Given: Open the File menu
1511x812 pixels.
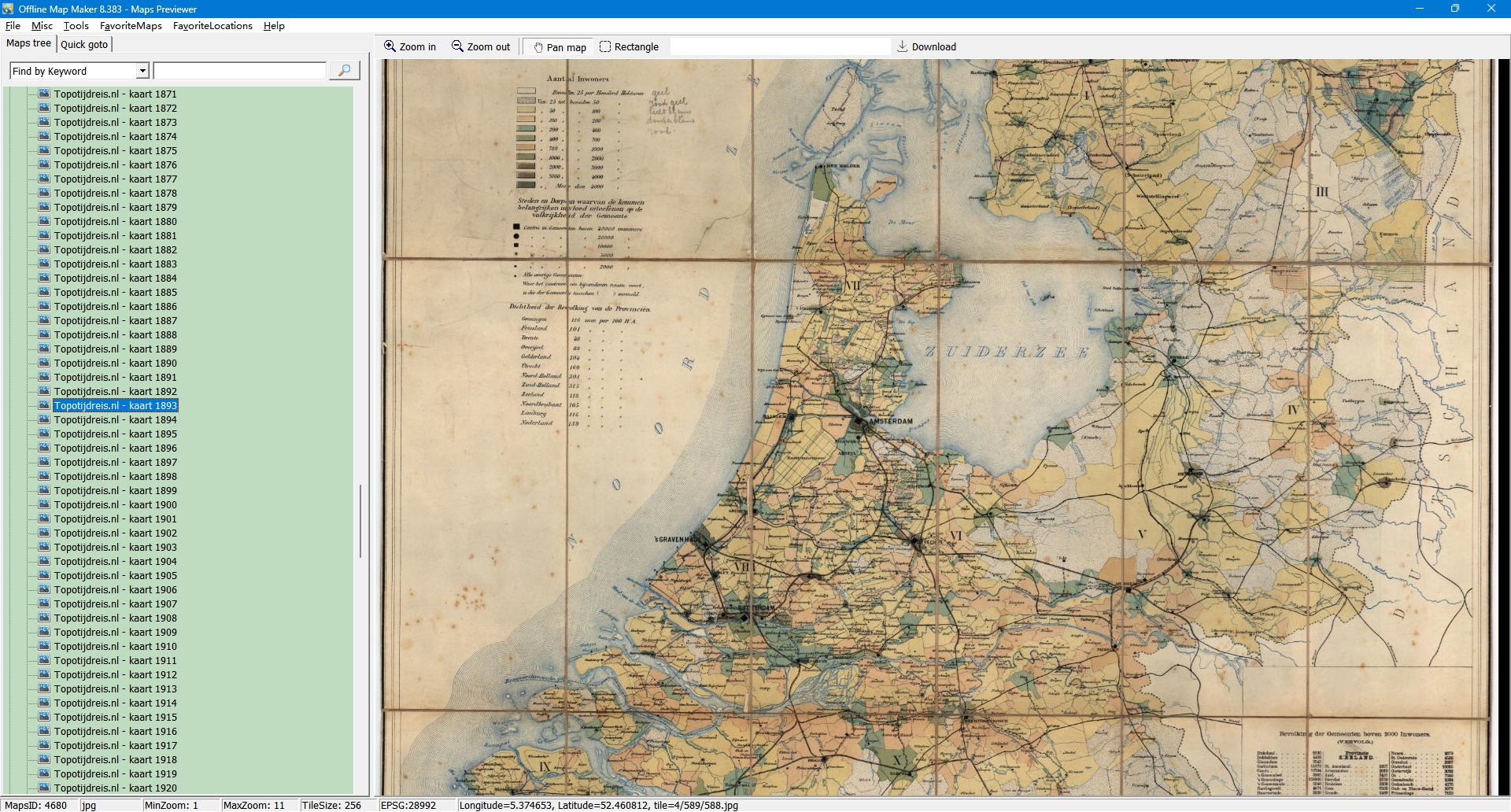Looking at the screenshot, I should click(13, 26).
